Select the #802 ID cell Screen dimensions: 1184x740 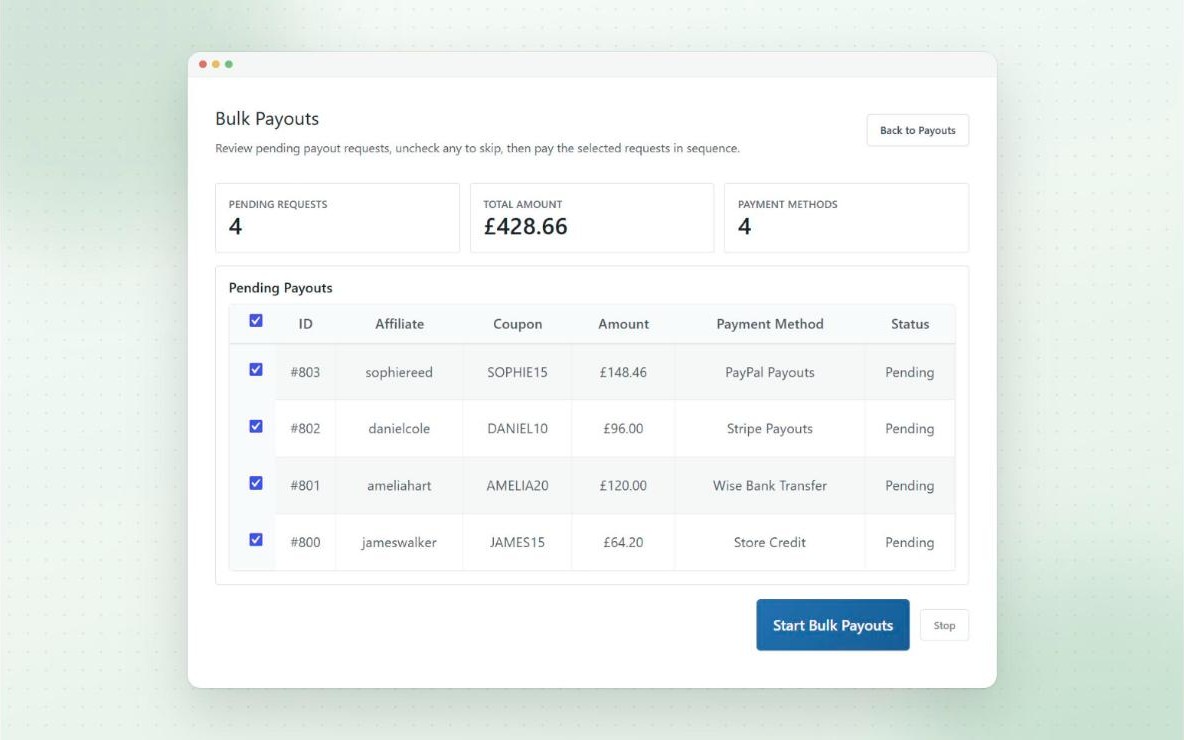tap(305, 428)
